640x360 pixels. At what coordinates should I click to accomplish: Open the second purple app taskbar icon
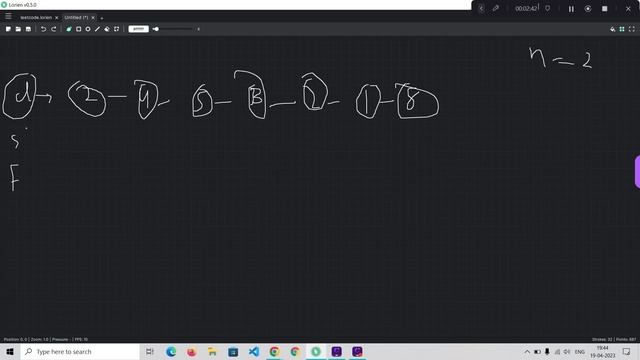tap(357, 351)
